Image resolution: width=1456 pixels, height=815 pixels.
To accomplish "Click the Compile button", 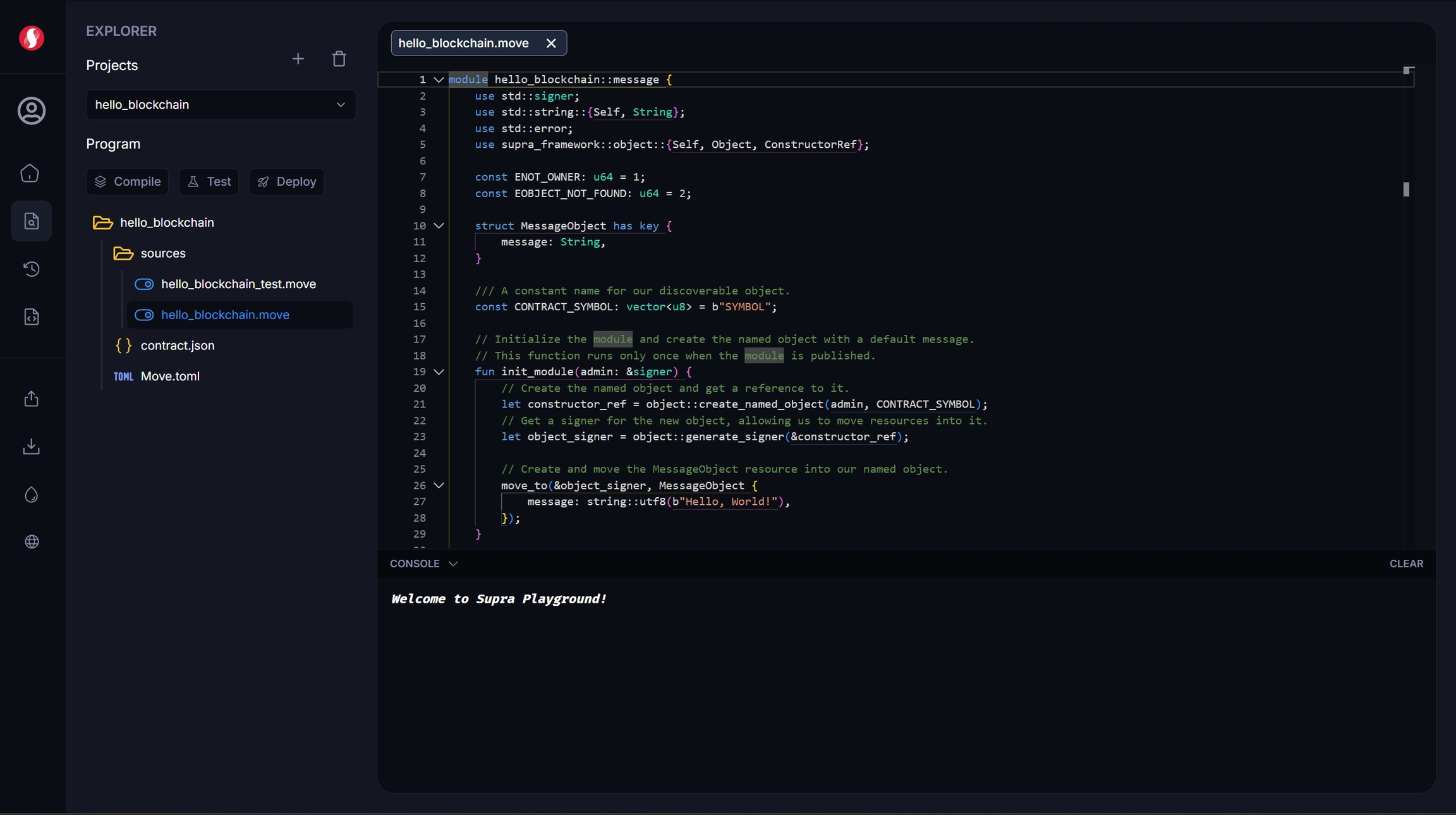I will click(x=128, y=182).
